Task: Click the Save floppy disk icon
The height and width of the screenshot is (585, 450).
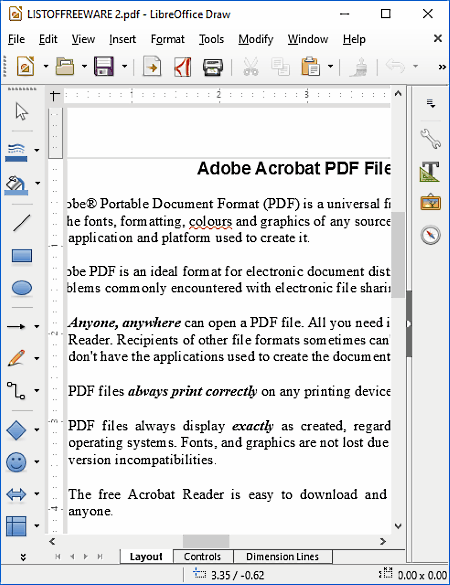Action: (104, 67)
